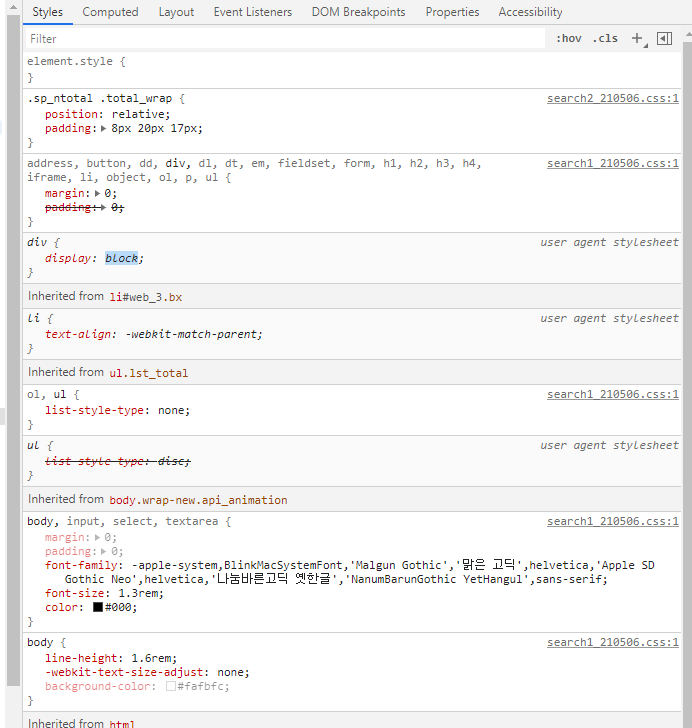Click text-align -webkit-match-parent value
The height and width of the screenshot is (728, 692).
[x=191, y=334]
